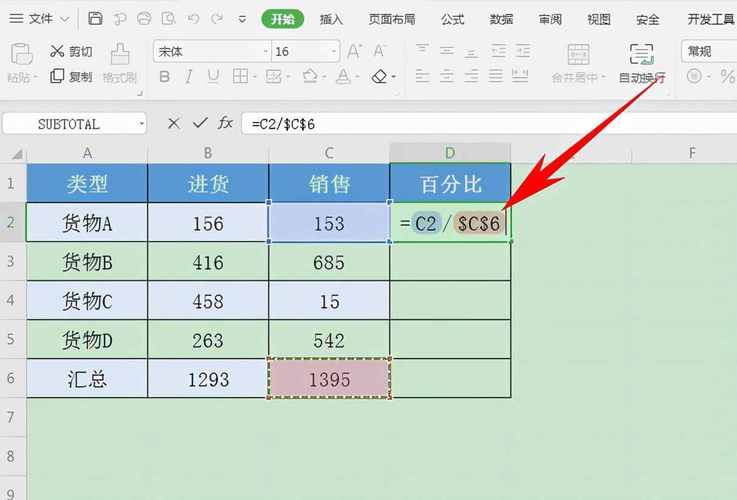Click cell with value 685
Screen dimensions: 737x500
[329, 262]
